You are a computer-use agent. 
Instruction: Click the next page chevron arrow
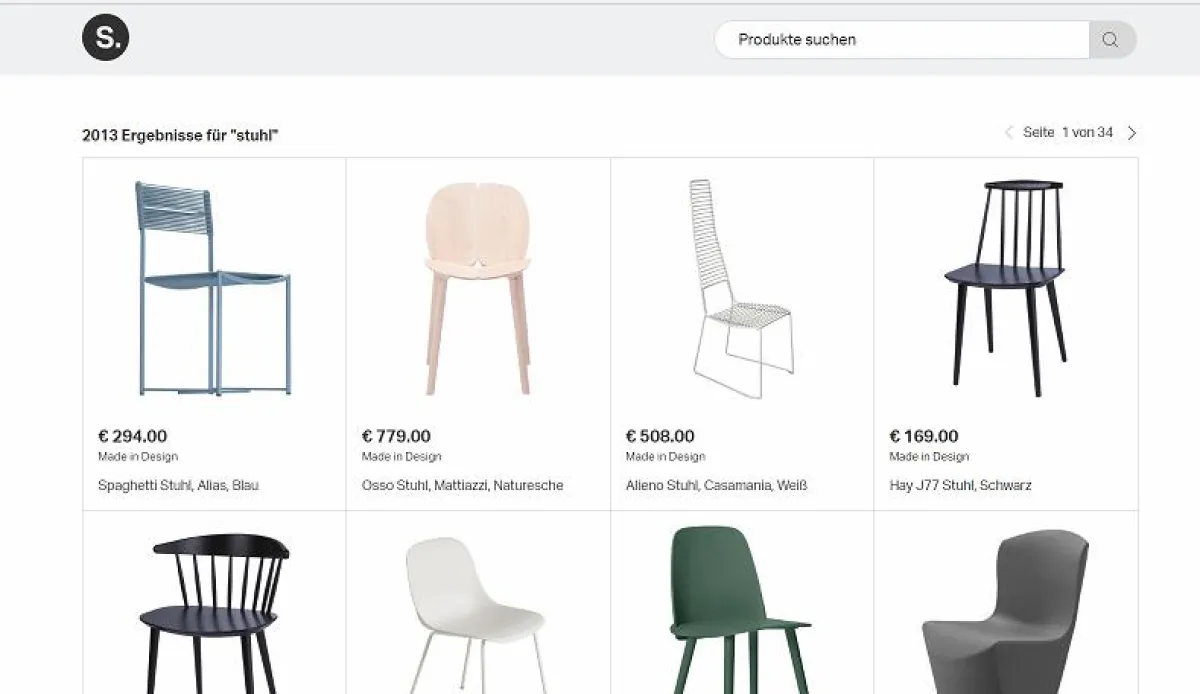1131,131
